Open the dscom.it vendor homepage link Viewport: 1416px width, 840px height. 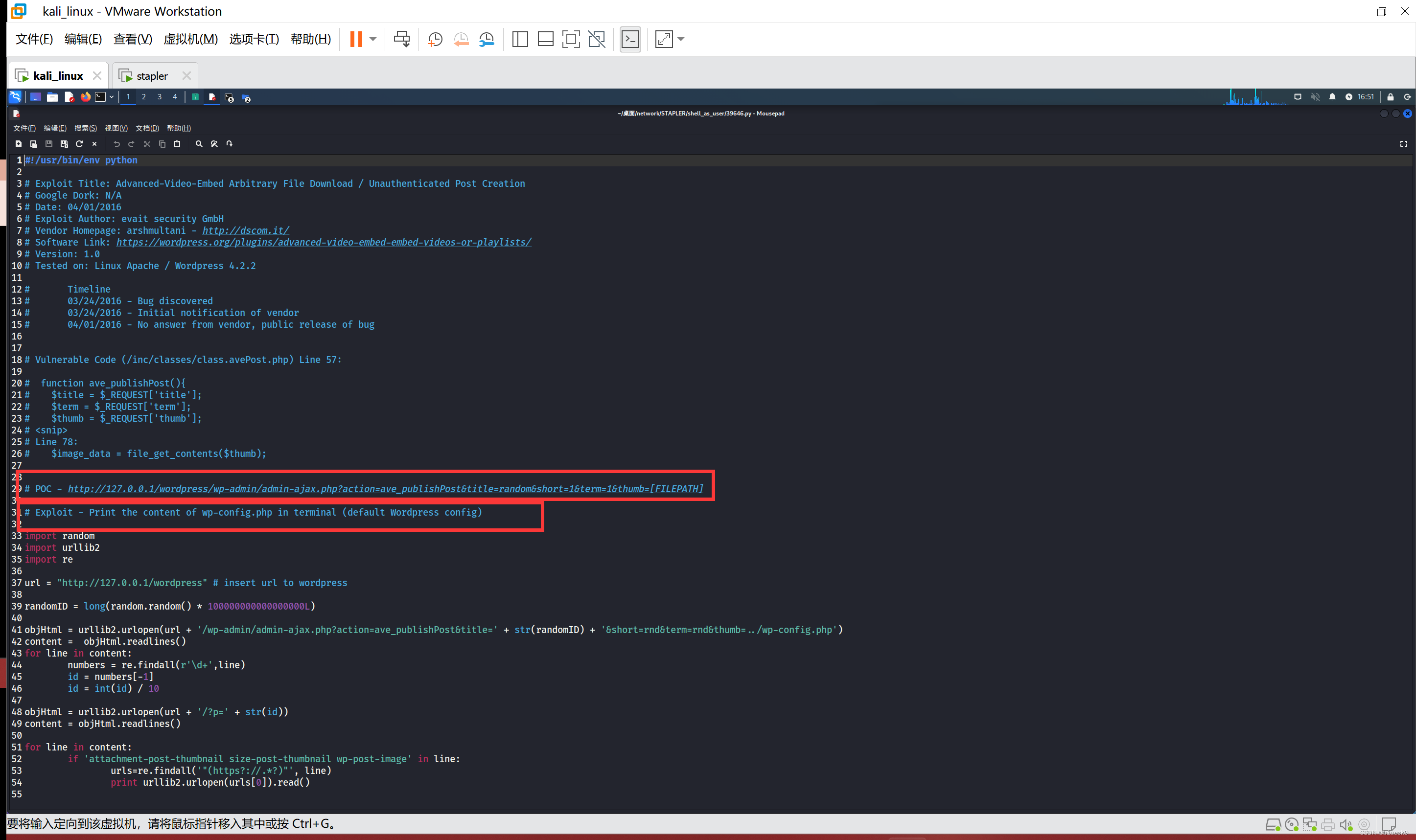point(246,230)
